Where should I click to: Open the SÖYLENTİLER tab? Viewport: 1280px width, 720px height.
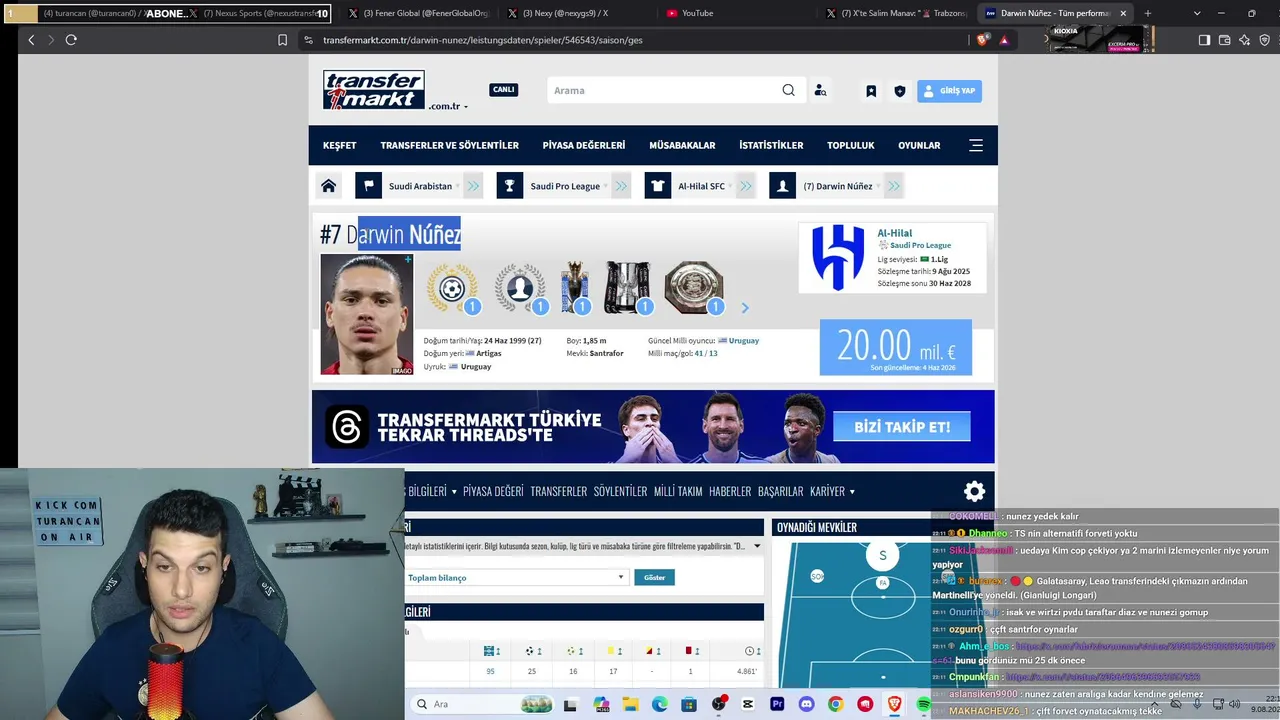[x=620, y=491]
